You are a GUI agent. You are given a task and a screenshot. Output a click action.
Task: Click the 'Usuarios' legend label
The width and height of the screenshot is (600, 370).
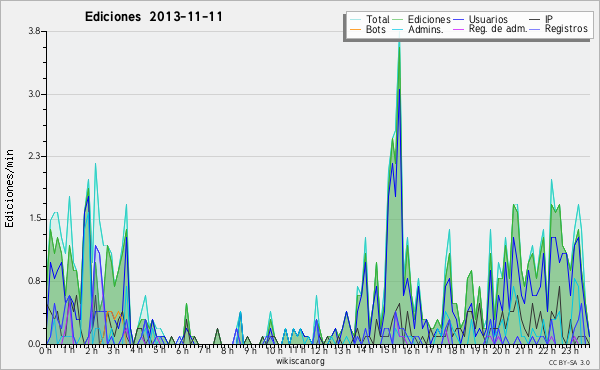click(488, 19)
